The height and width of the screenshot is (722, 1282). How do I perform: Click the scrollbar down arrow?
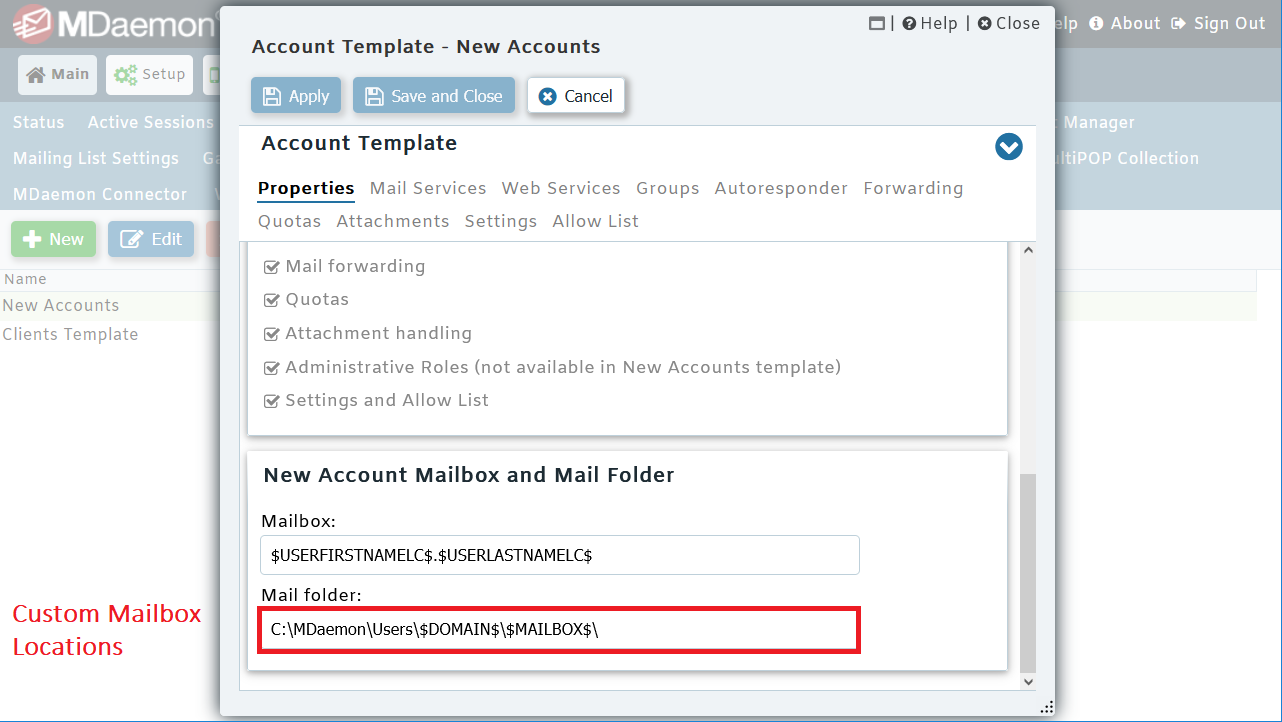(1028, 681)
